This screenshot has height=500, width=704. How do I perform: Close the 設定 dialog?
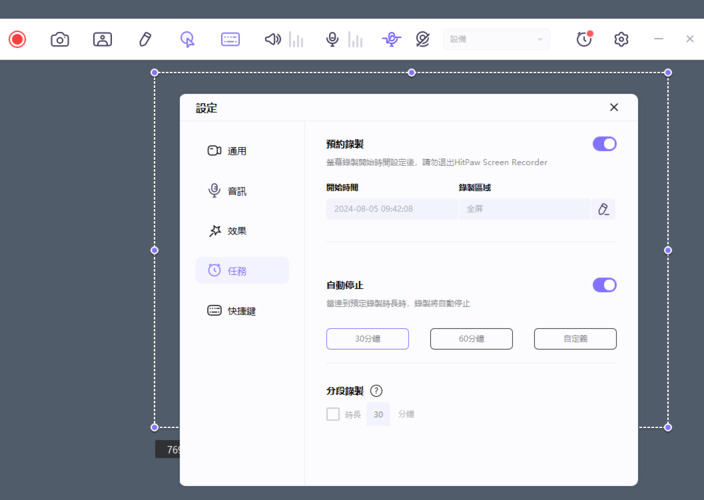(614, 107)
